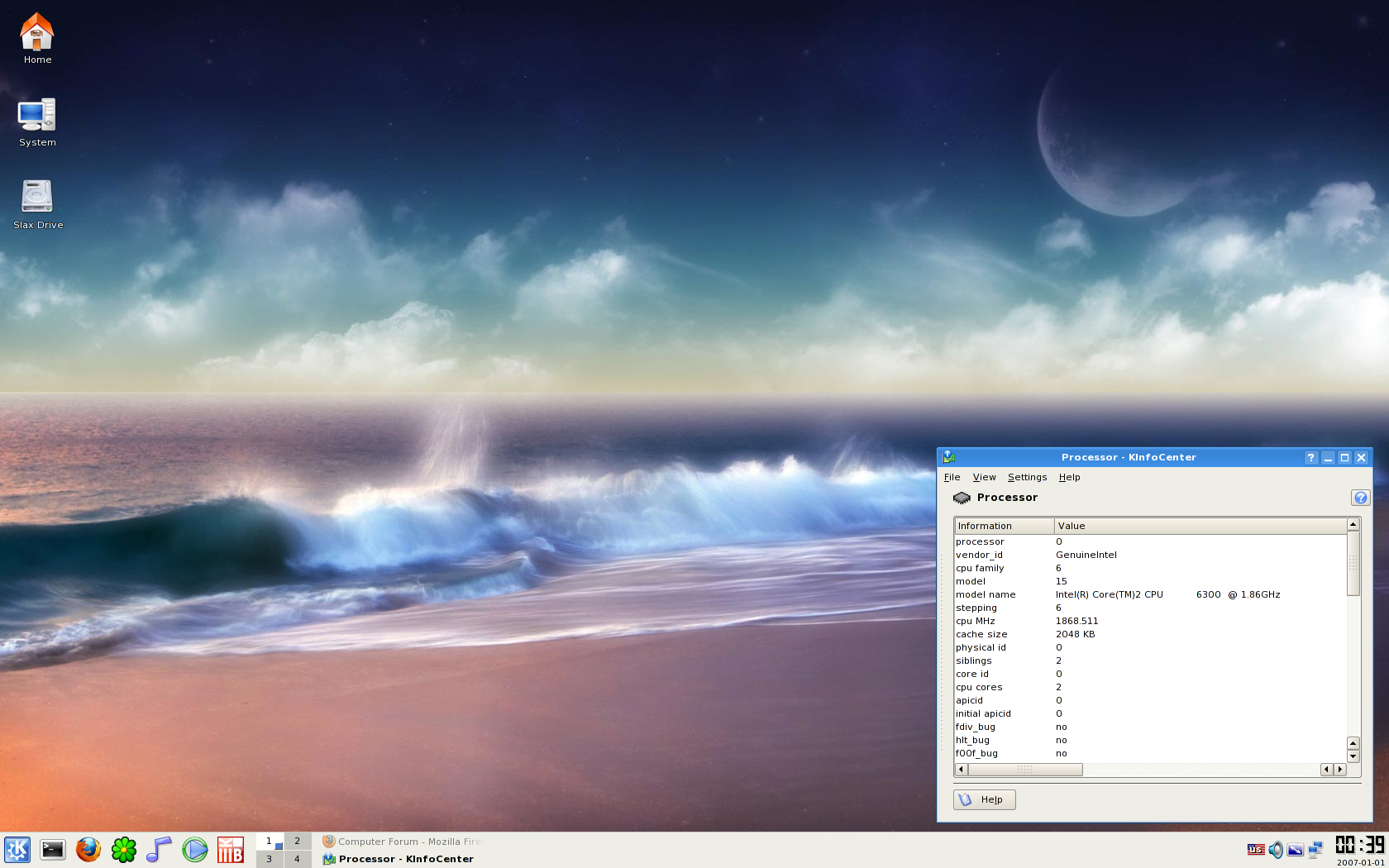This screenshot has width=1389, height=868.
Task: Click the processor chip icon in the header
Action: point(962,498)
